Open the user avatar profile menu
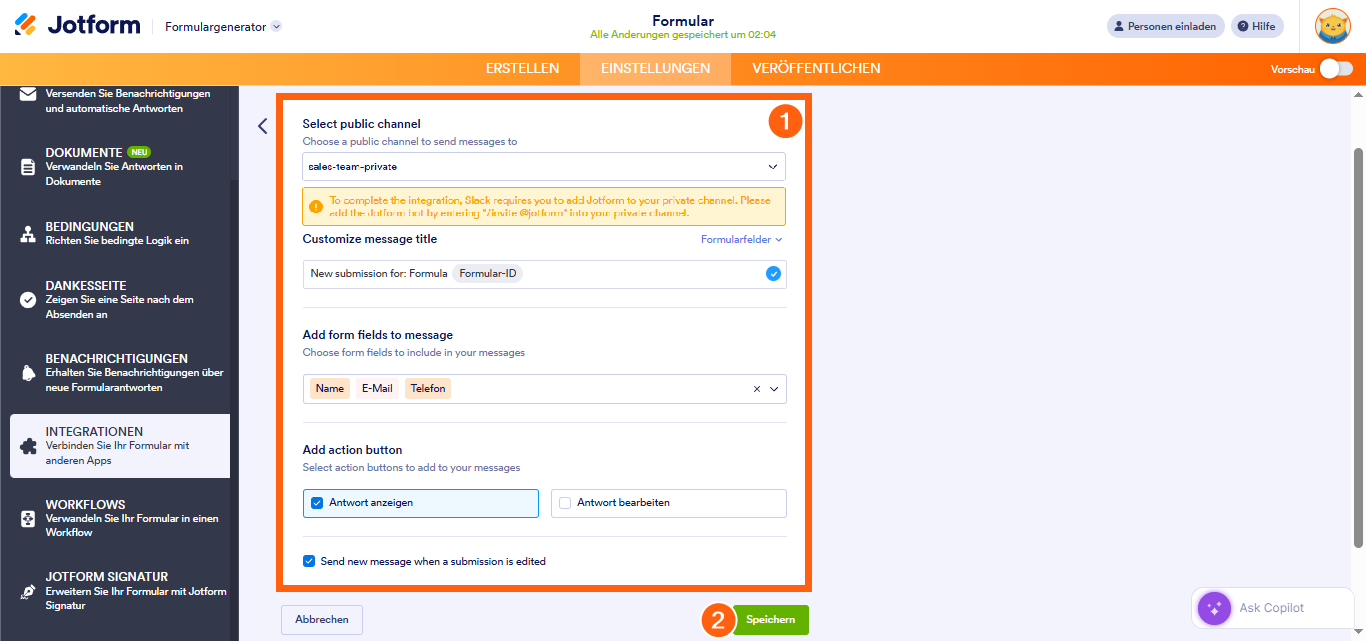 coord(1332,26)
